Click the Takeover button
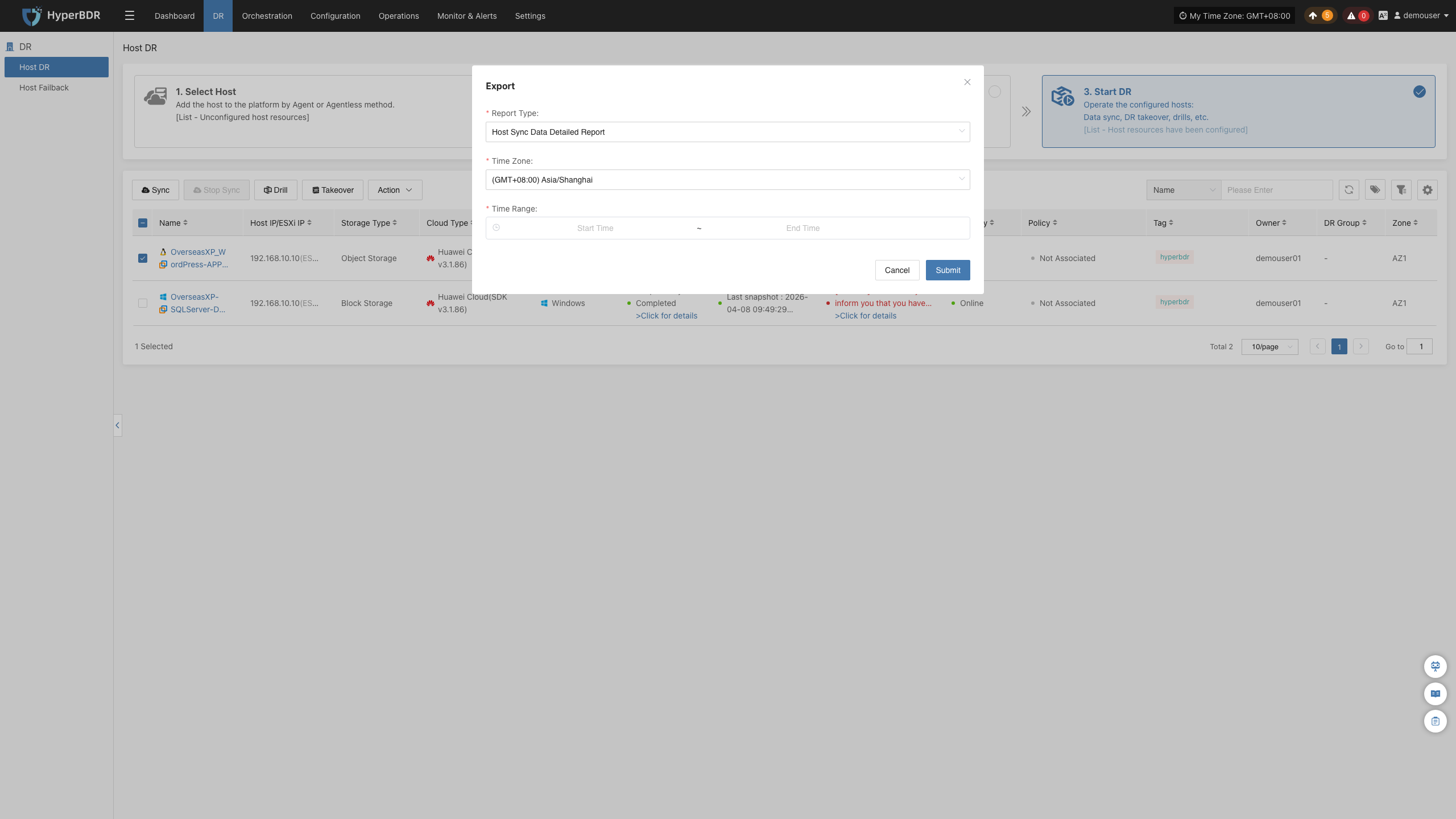The width and height of the screenshot is (1456, 819). tap(333, 190)
